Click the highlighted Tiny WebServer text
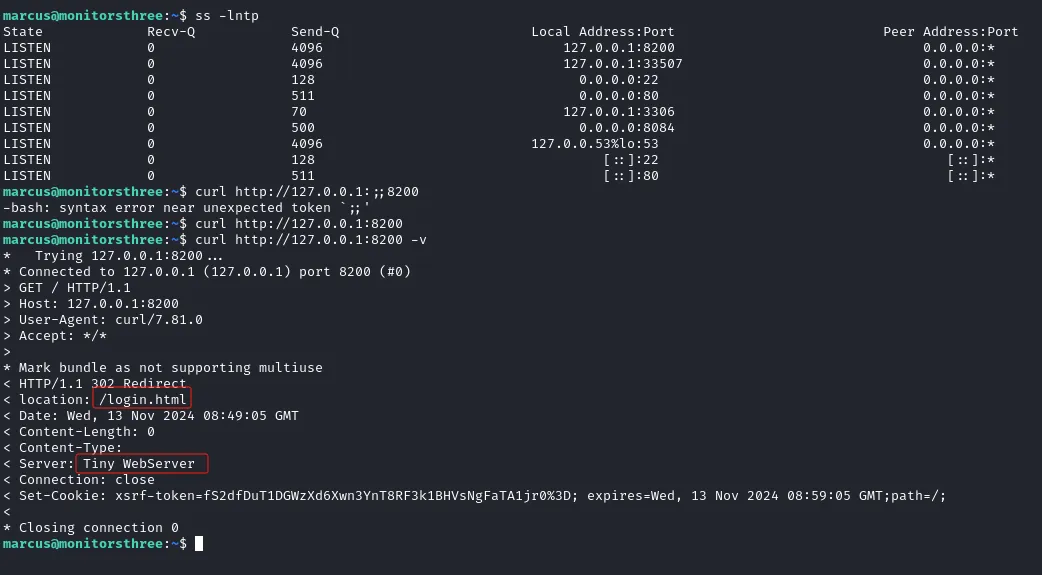The width and height of the screenshot is (1042, 575). point(139,463)
